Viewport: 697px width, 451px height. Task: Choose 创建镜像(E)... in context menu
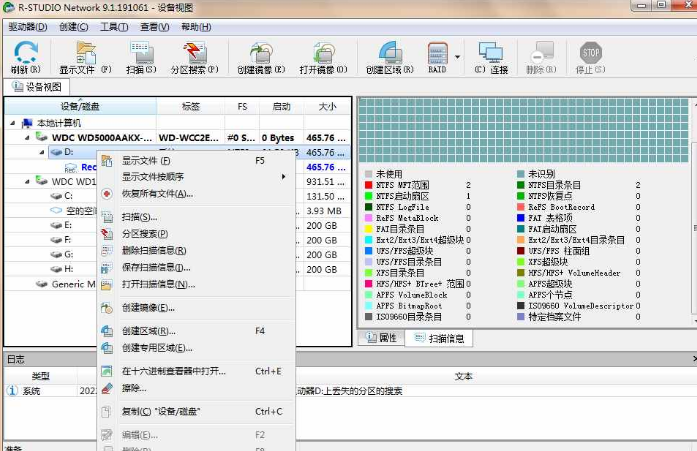196,308
